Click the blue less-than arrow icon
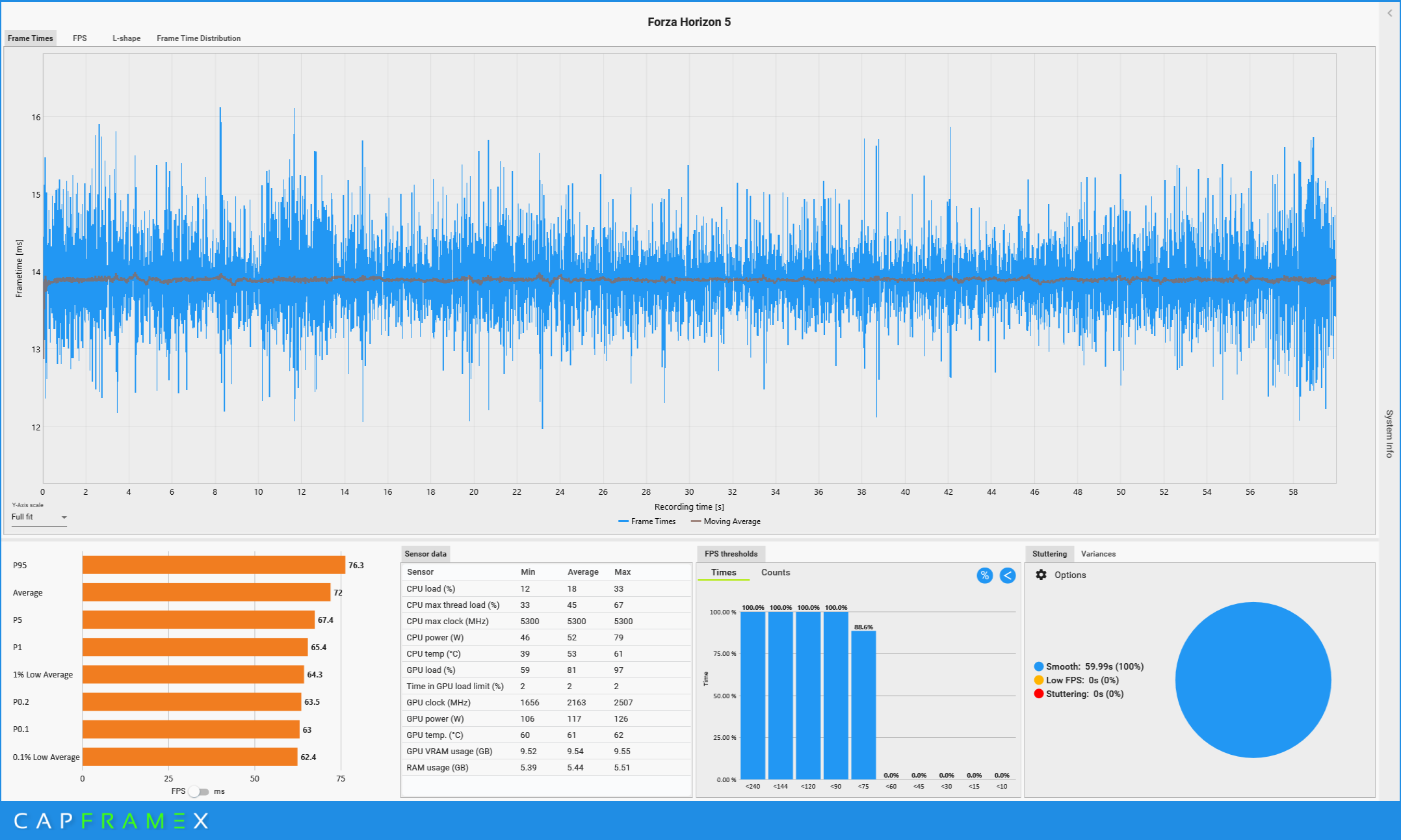Image resolution: width=1401 pixels, height=840 pixels. point(1007,575)
